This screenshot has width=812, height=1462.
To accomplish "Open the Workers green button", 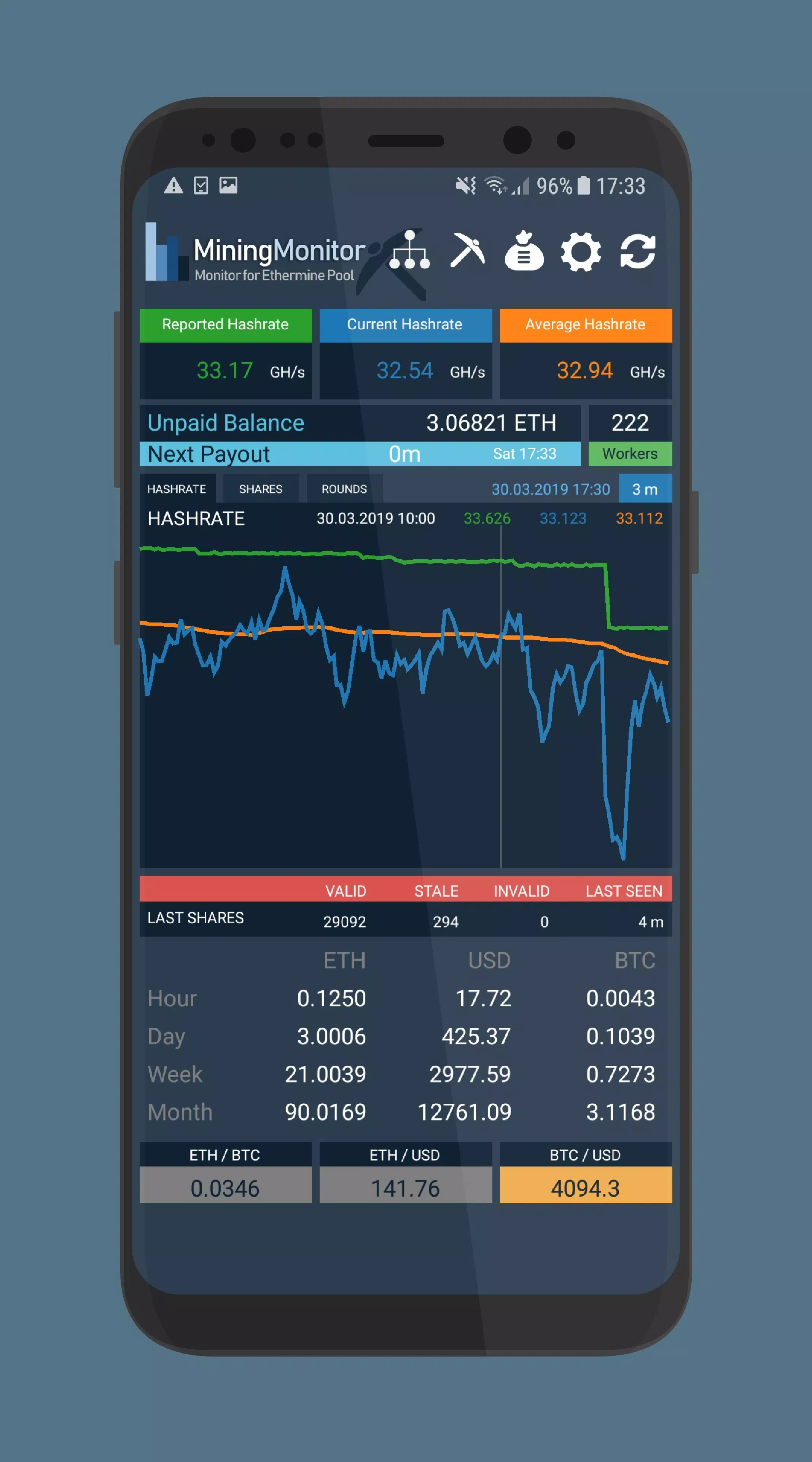I will pyautogui.click(x=630, y=453).
